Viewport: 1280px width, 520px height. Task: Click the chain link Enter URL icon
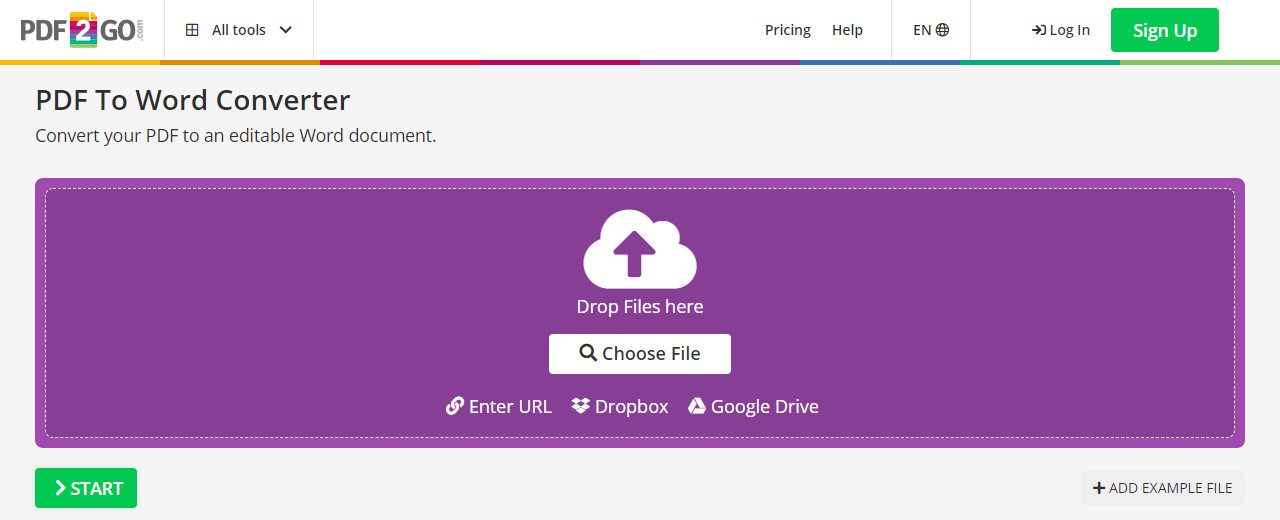coord(455,406)
